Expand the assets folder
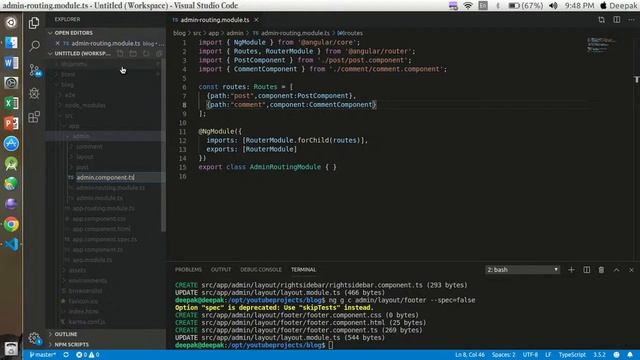This screenshot has width=640, height=360. click(77, 270)
